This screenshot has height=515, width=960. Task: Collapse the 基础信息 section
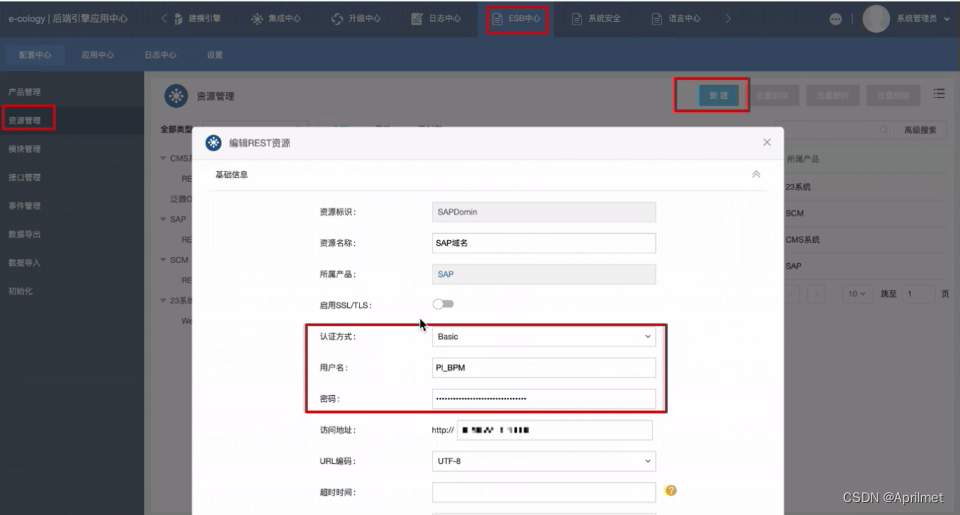tap(756, 175)
